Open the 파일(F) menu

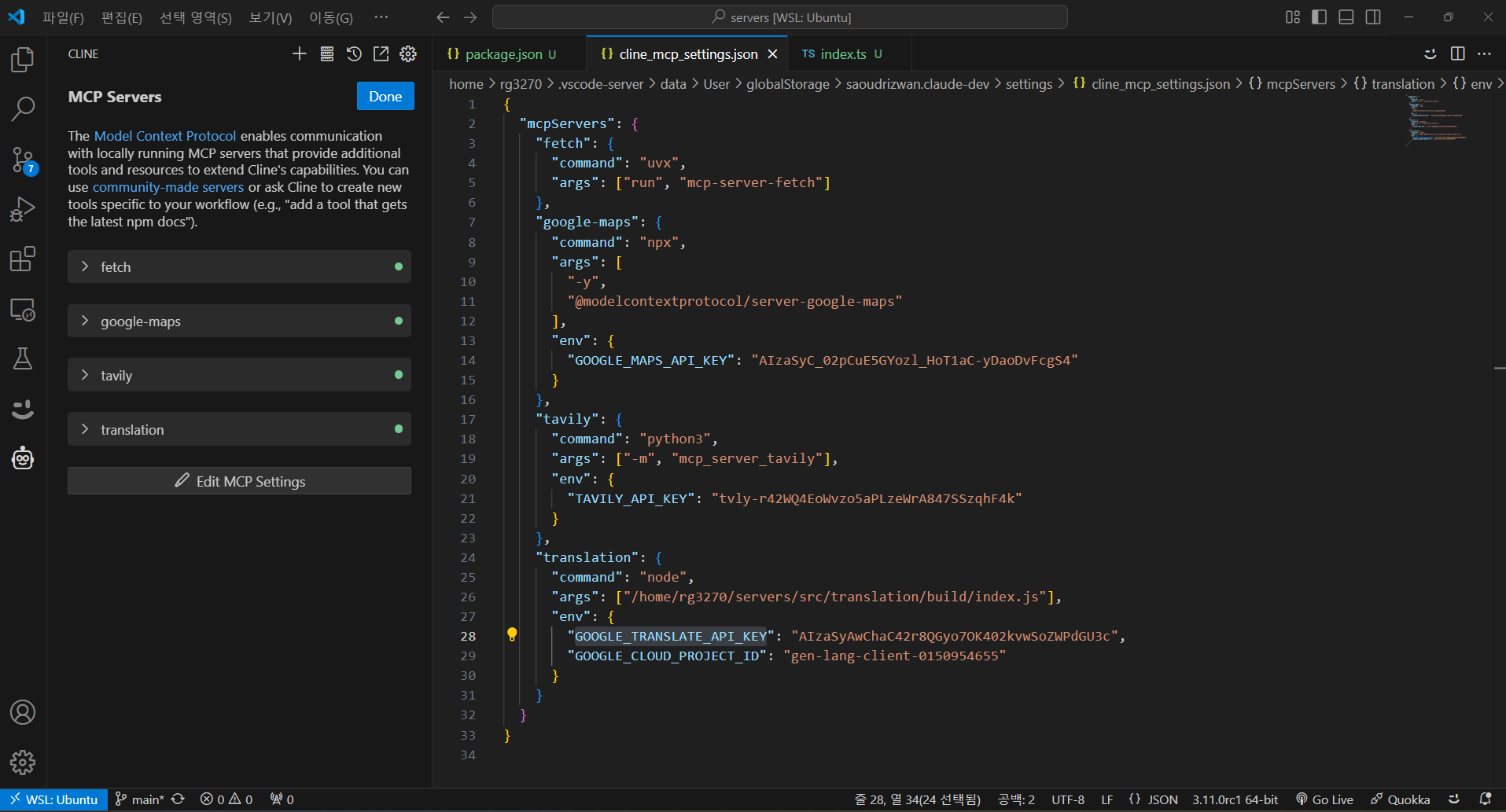tap(63, 17)
